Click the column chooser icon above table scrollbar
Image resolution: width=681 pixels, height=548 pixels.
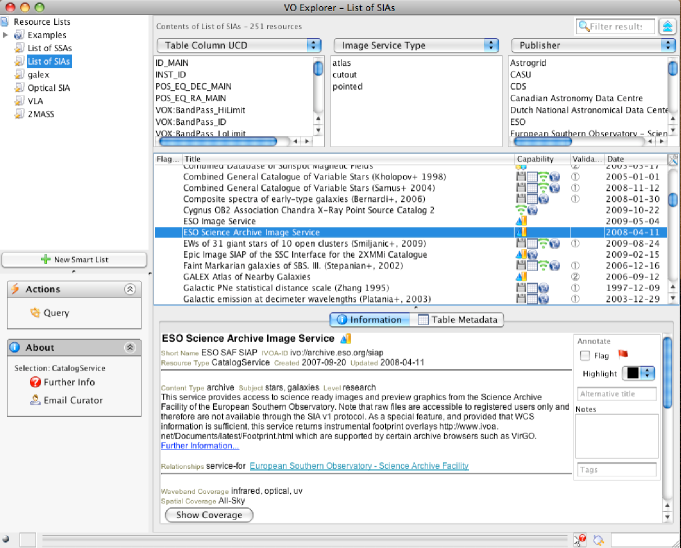click(672, 159)
